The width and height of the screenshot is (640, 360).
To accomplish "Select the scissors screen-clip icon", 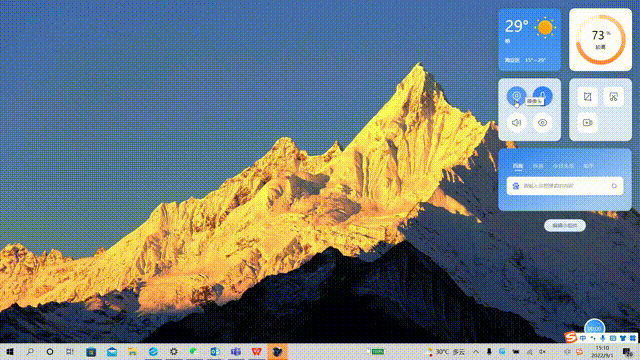I will coord(613,97).
